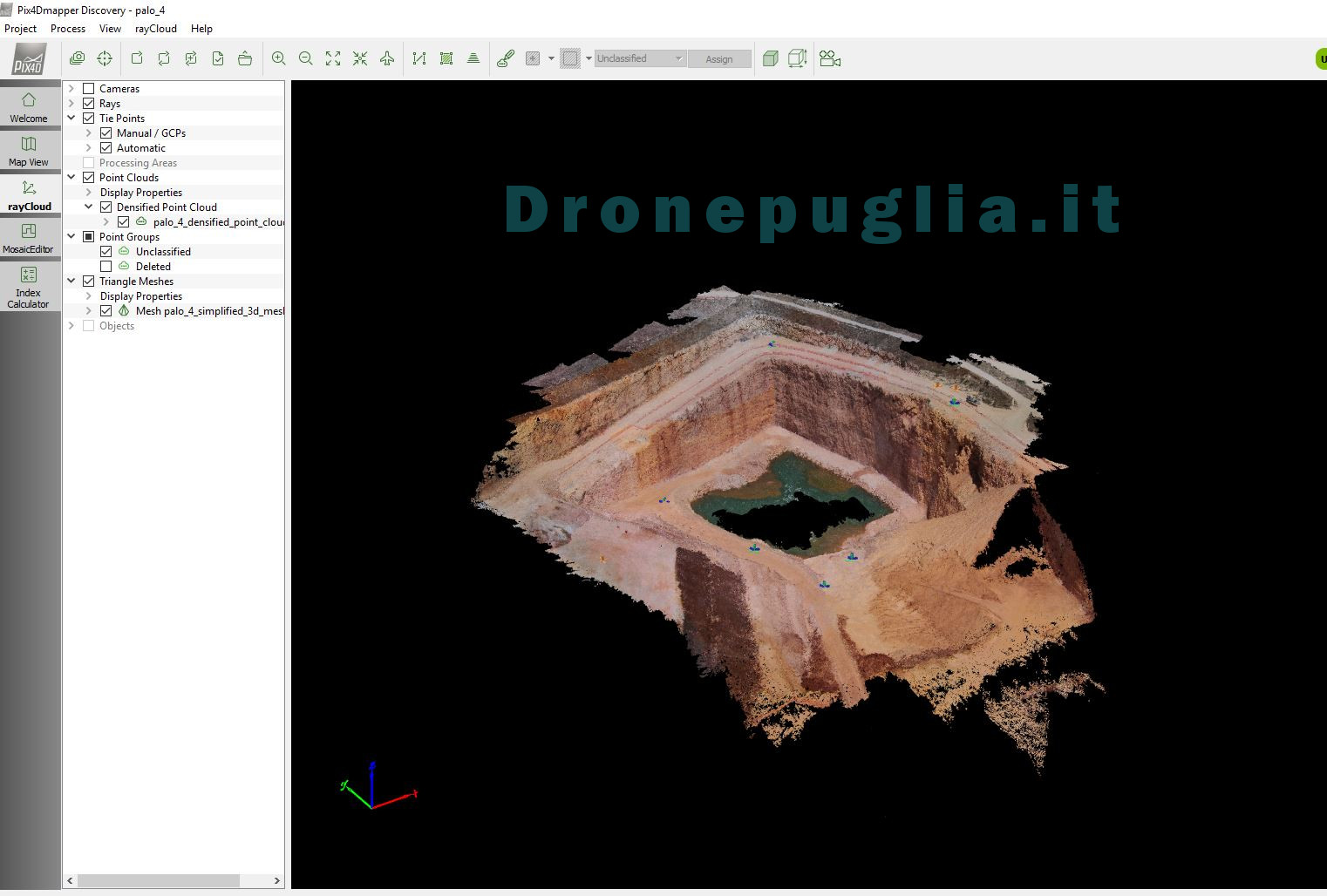The image size is (1327, 896).
Task: Toggle the Mesh palo_4_simplified_3d_mesh checkbox
Action: coord(105,311)
